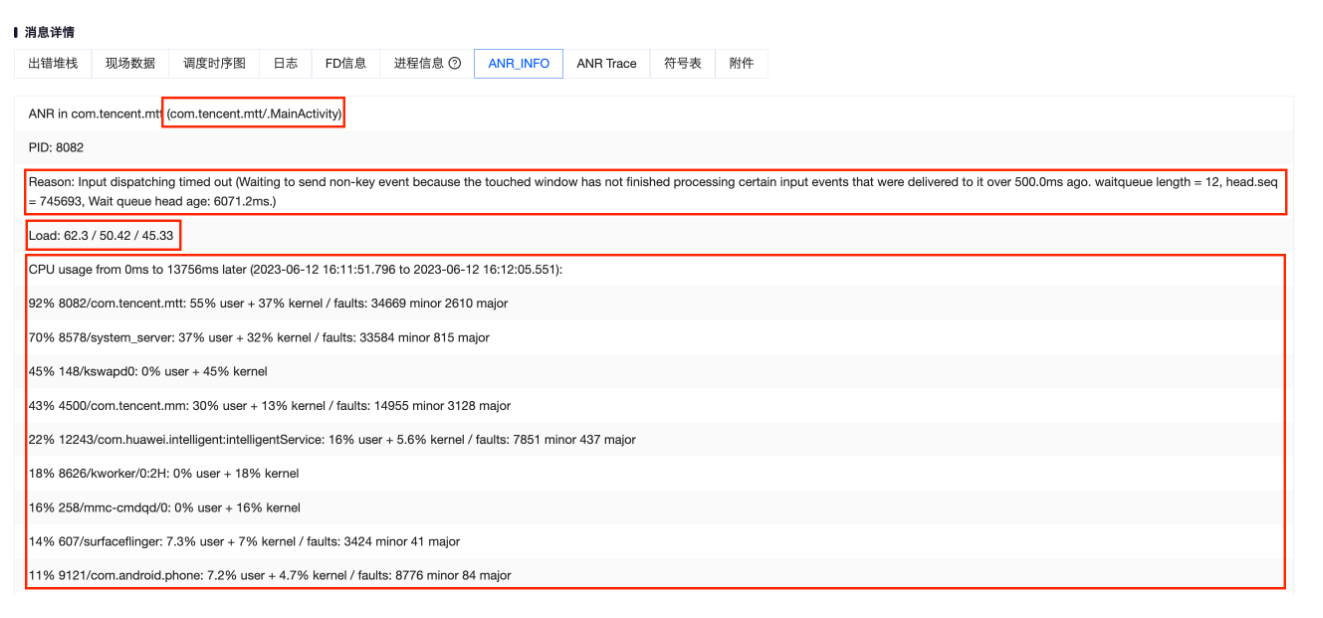1323x618 pixels.
Task: Select the ANR_INFO tab
Action: click(518, 63)
